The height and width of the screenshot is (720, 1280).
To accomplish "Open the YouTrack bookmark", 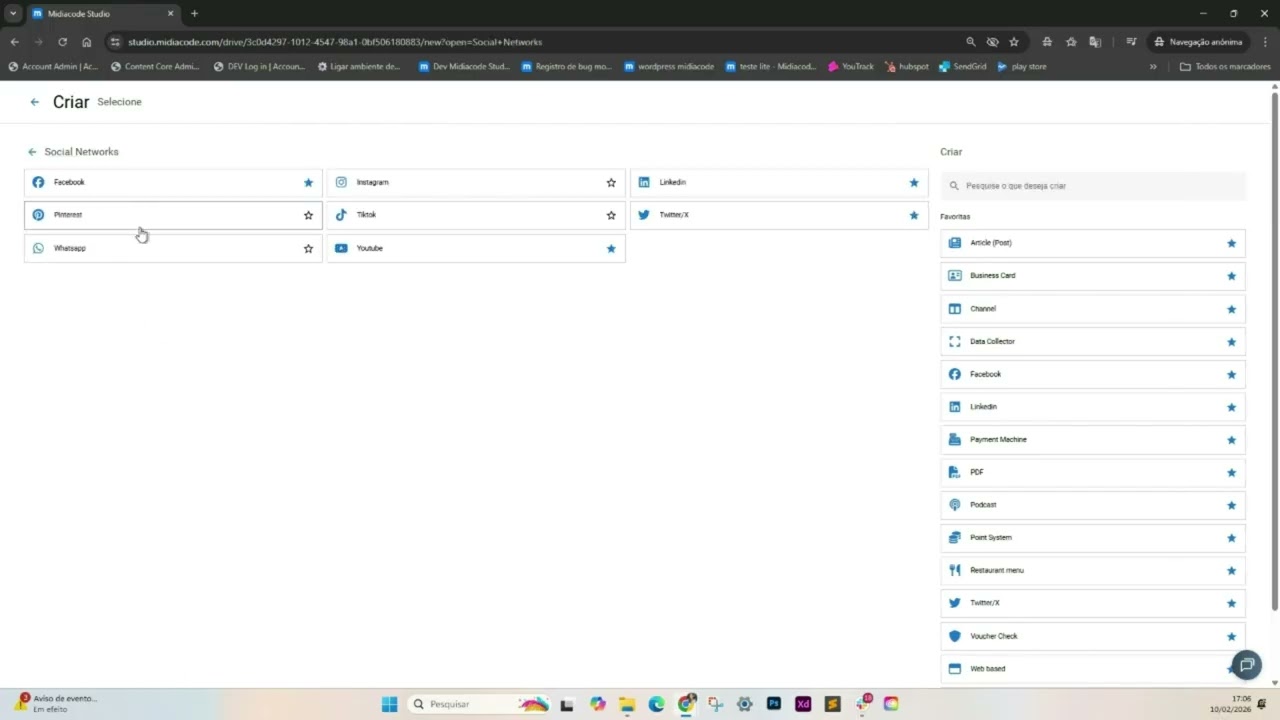I will 851,67.
